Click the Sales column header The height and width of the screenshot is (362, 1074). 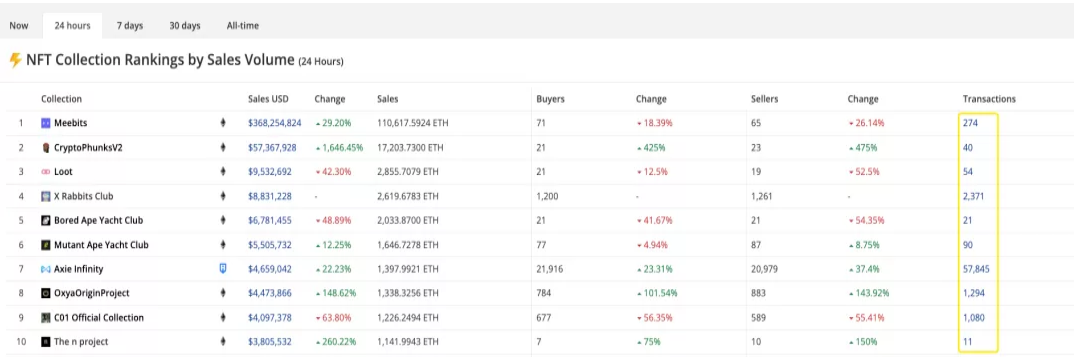[388, 99]
